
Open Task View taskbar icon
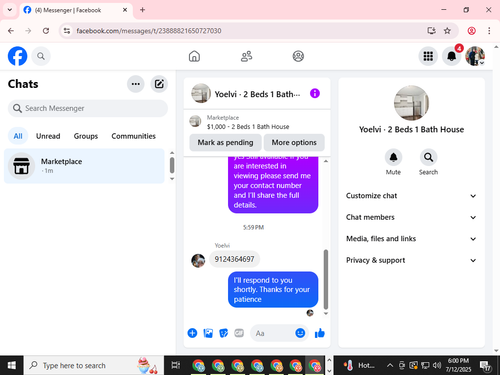(x=176, y=365)
